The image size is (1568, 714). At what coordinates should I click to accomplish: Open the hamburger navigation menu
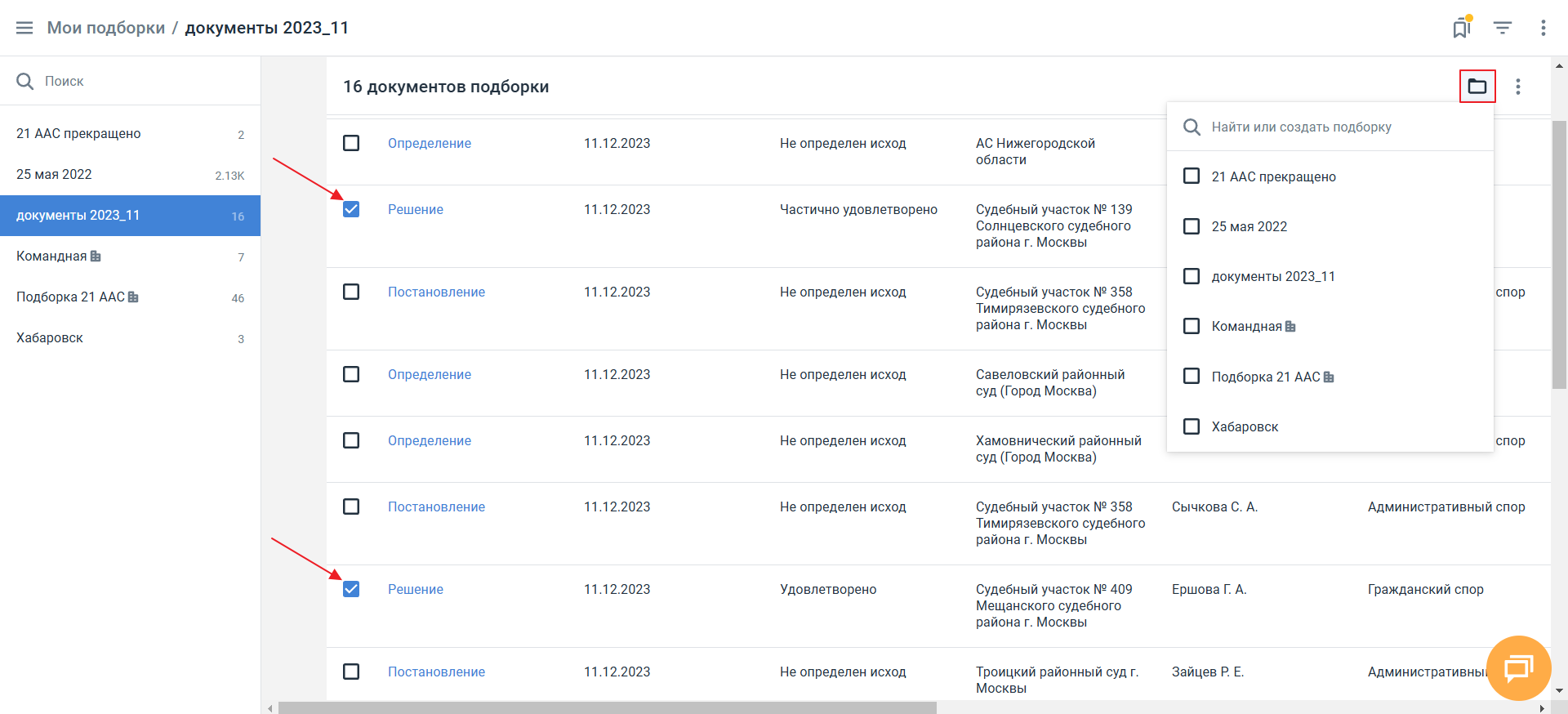[x=24, y=28]
